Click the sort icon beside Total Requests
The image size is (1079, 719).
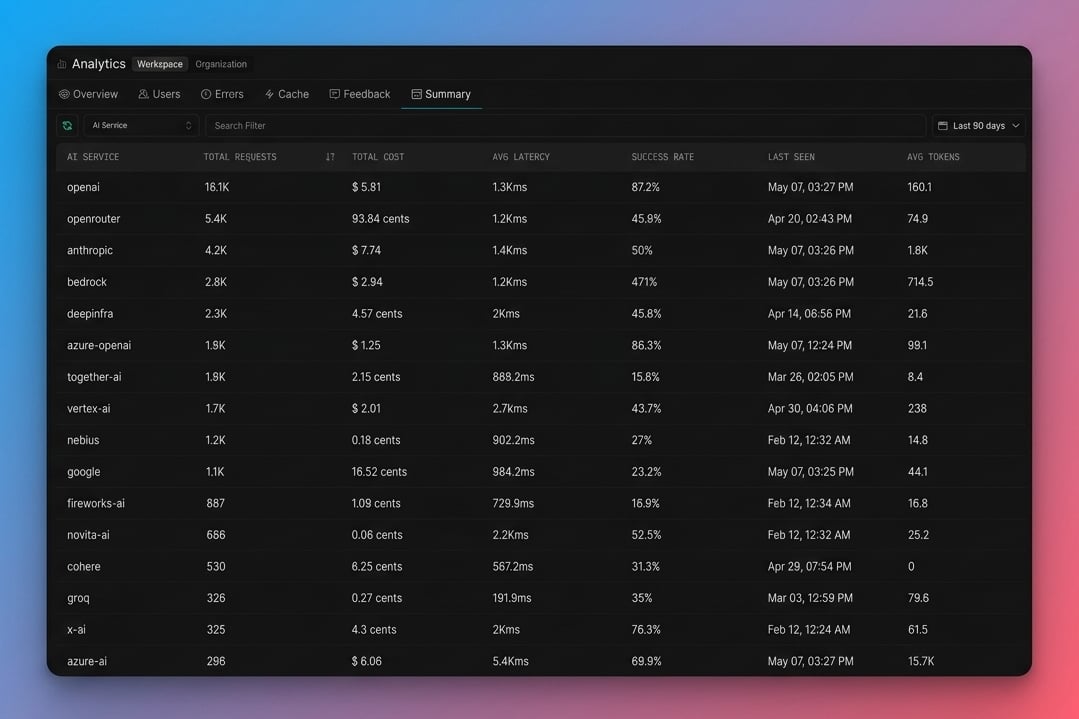[x=330, y=157]
